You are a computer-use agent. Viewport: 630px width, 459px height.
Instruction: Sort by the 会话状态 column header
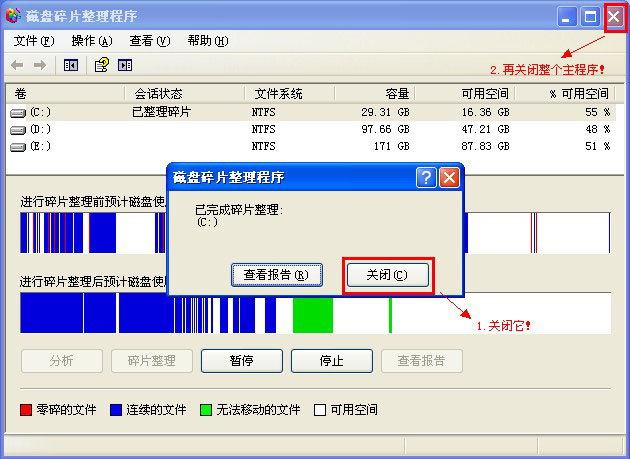(184, 94)
